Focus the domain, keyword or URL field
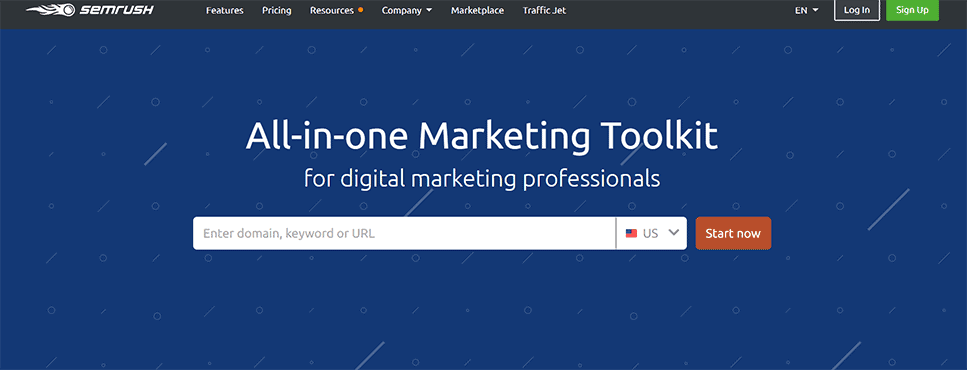967x370 pixels. coord(405,233)
